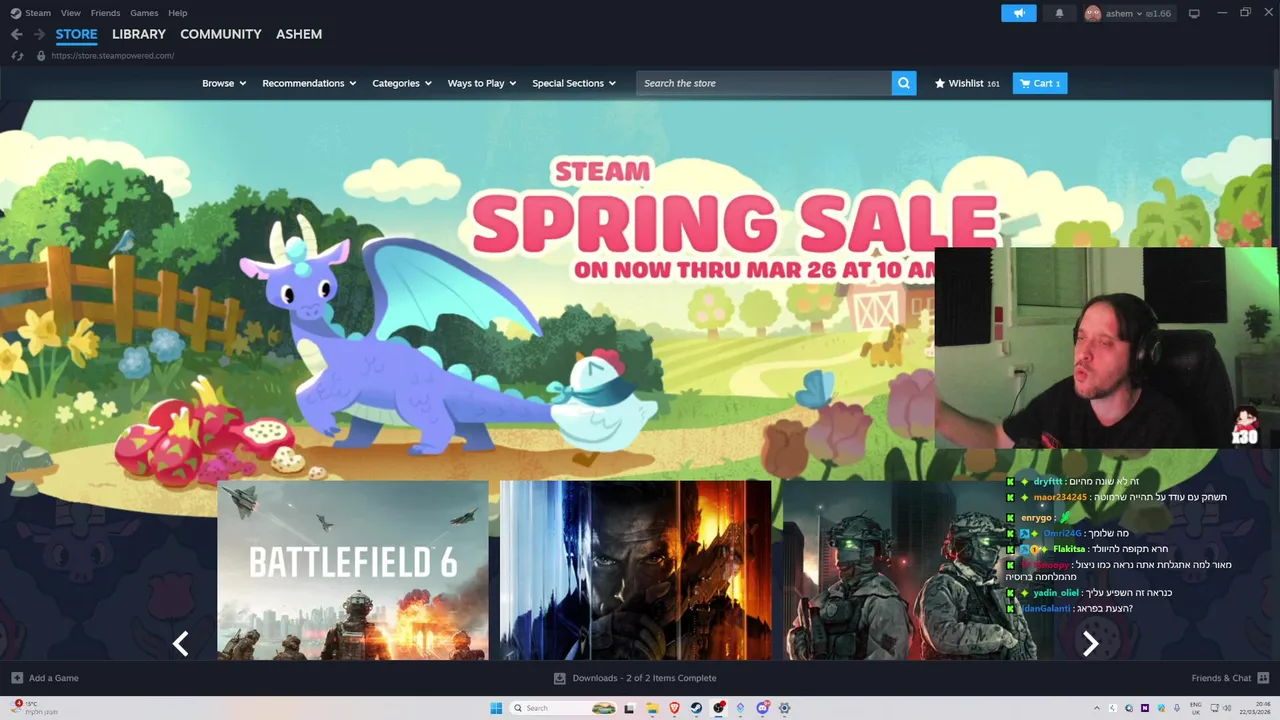The width and height of the screenshot is (1280, 720).
Task: Open the Cart button
Action: pyautogui.click(x=1040, y=83)
